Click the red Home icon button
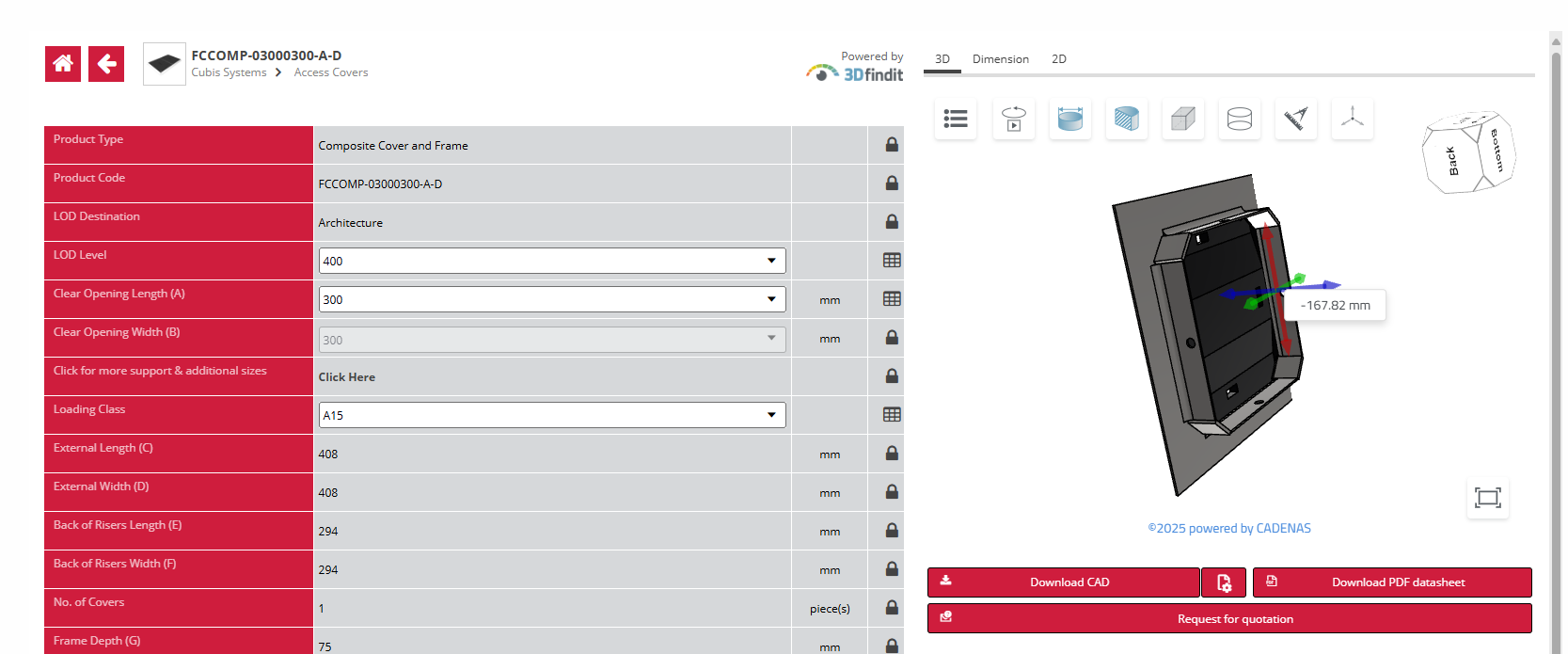Viewport: 1568px width, 654px height. coord(63,64)
